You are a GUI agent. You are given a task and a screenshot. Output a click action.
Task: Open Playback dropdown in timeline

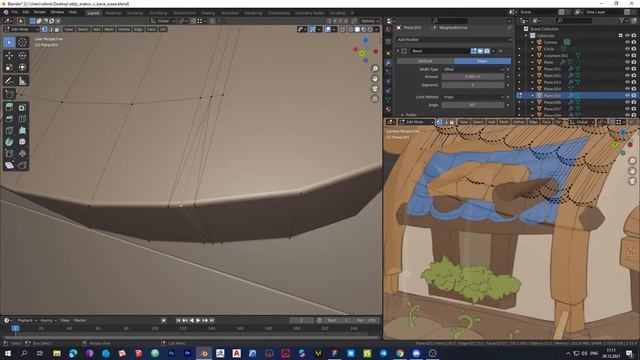click(27, 320)
